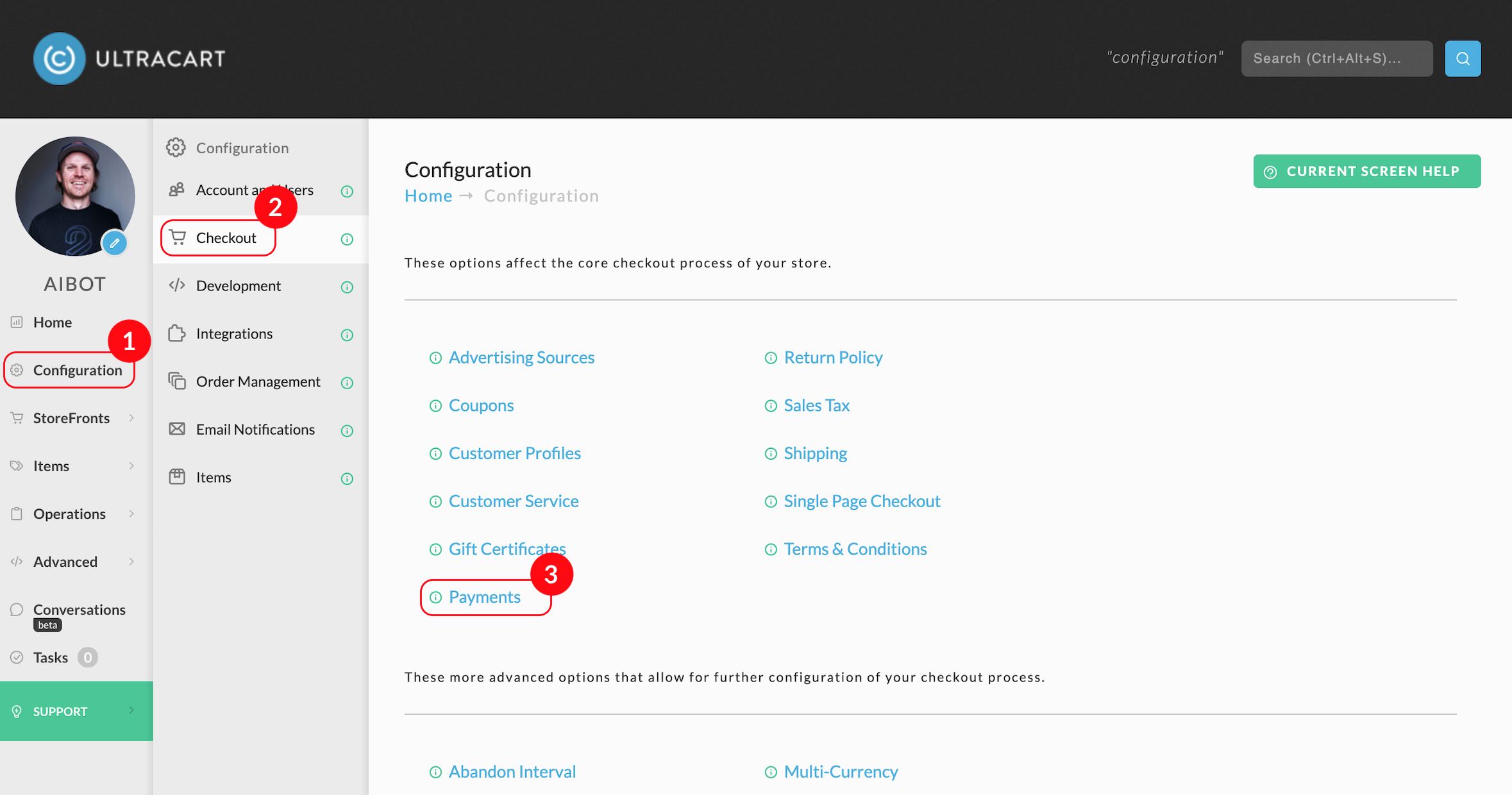The width and height of the screenshot is (1512, 795).
Task: Click the UltraCart logo icon
Action: (x=59, y=58)
